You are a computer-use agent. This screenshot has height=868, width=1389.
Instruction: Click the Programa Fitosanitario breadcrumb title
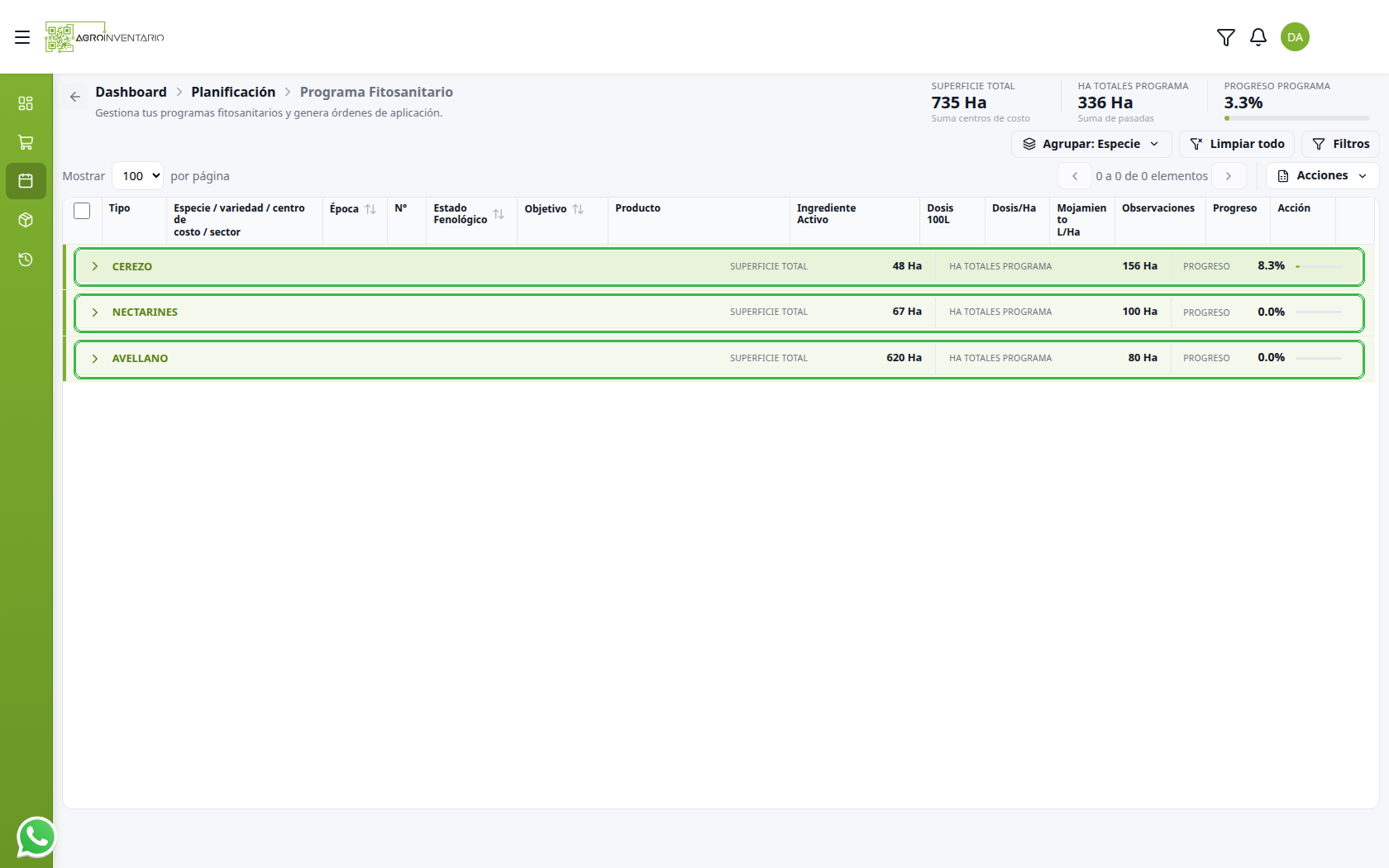pos(376,92)
